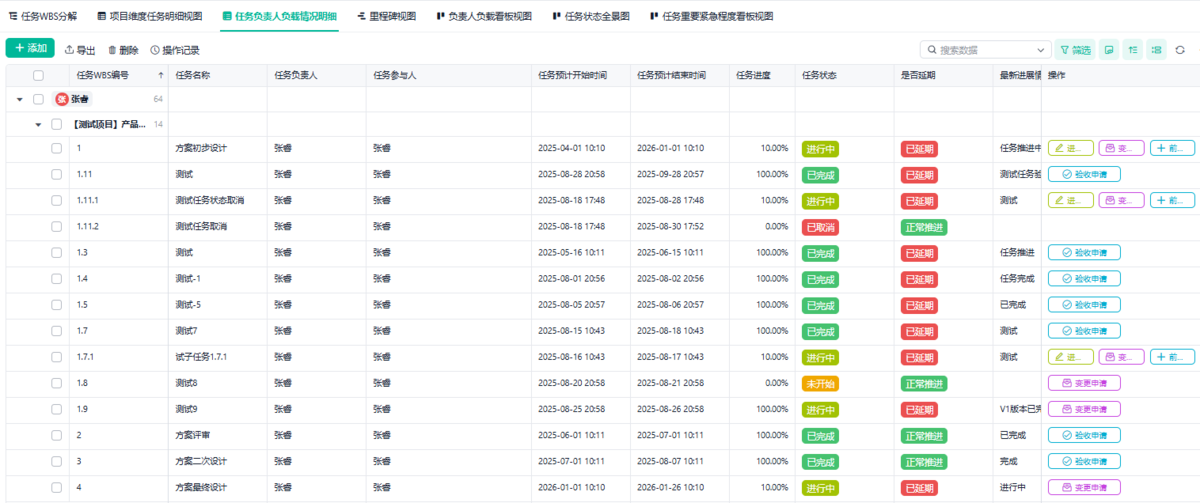Click the magnifier icon in search box
Viewport: 1200px width, 503px height.
[x=932, y=49]
